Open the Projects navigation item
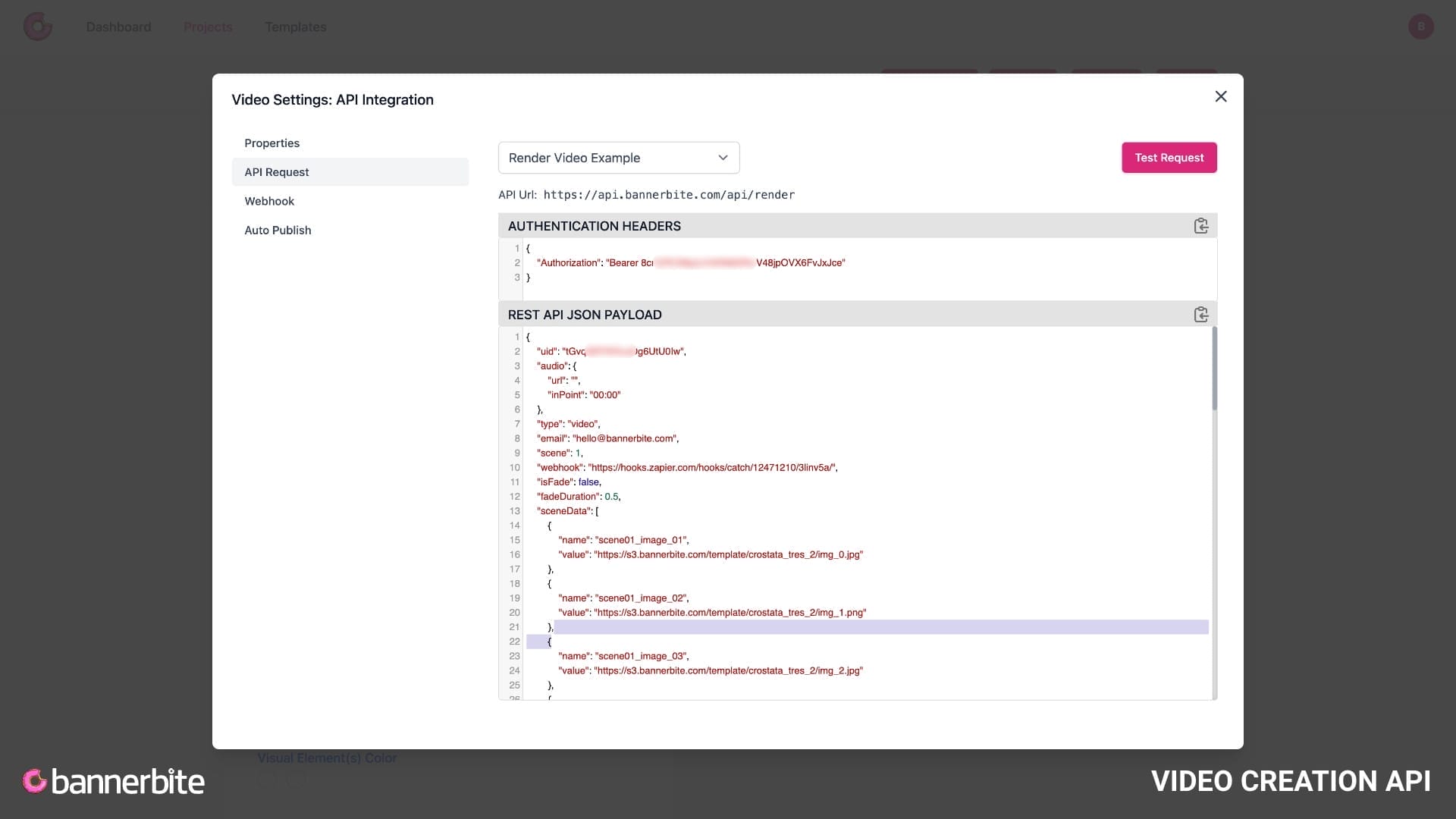Screen dimensions: 1456x819 pos(208,27)
